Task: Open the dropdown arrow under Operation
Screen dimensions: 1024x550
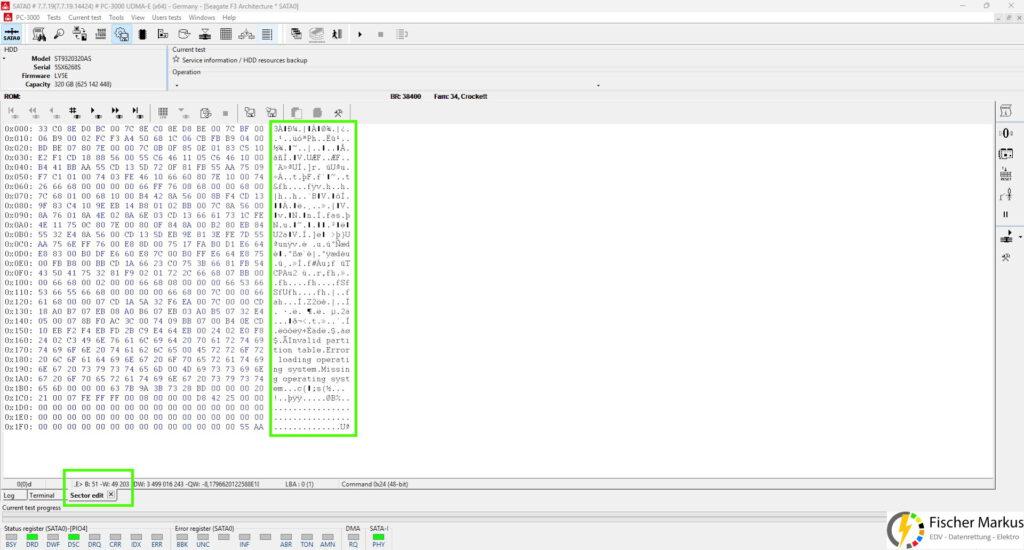Action: (598, 85)
